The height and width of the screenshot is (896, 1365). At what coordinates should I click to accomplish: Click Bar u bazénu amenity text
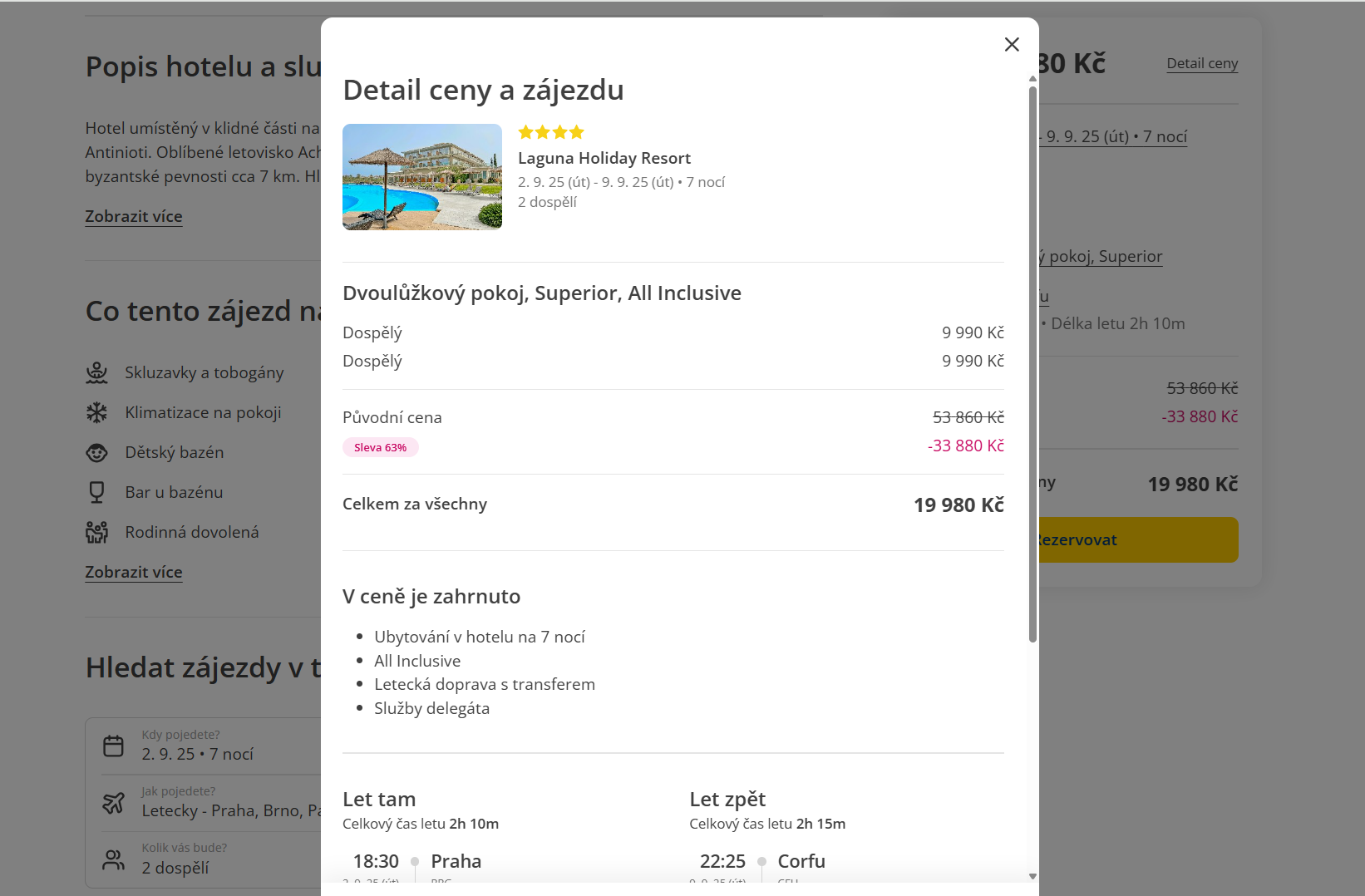pos(175,492)
